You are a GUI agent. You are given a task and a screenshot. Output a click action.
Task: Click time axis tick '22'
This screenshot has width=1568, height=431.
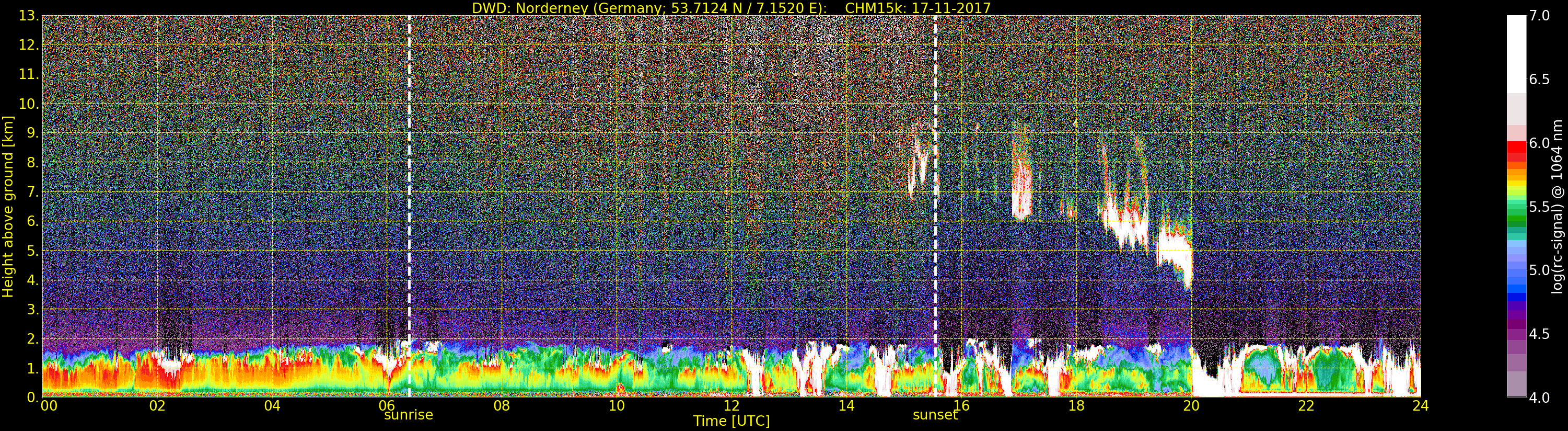click(x=1306, y=406)
